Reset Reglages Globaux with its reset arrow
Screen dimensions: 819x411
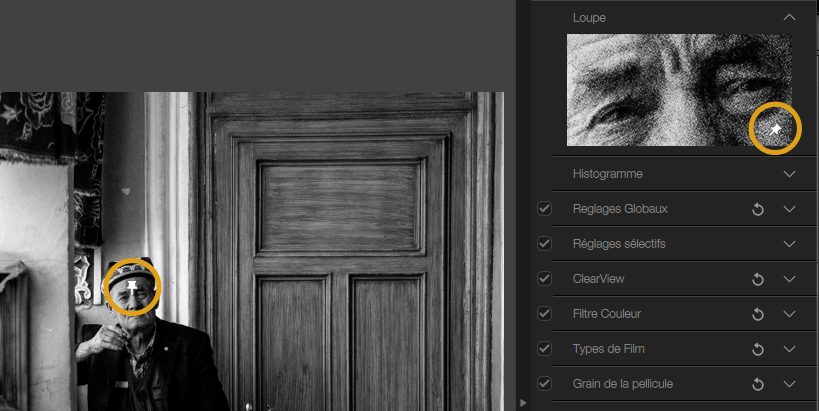tap(758, 209)
